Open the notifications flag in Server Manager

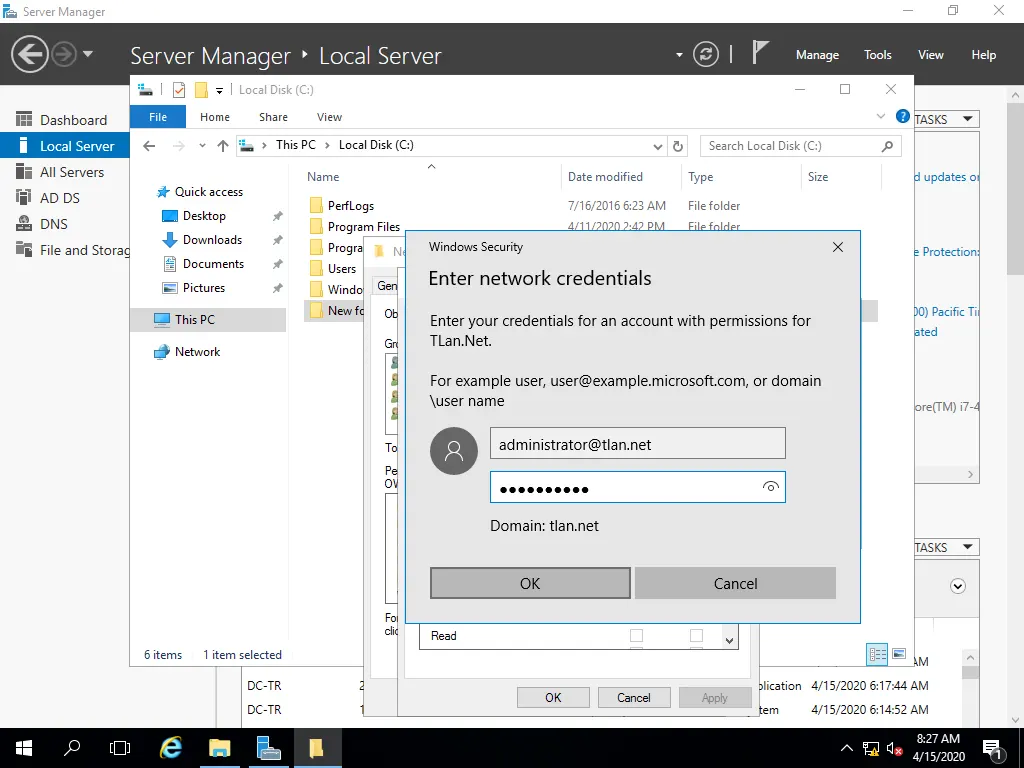pos(760,53)
